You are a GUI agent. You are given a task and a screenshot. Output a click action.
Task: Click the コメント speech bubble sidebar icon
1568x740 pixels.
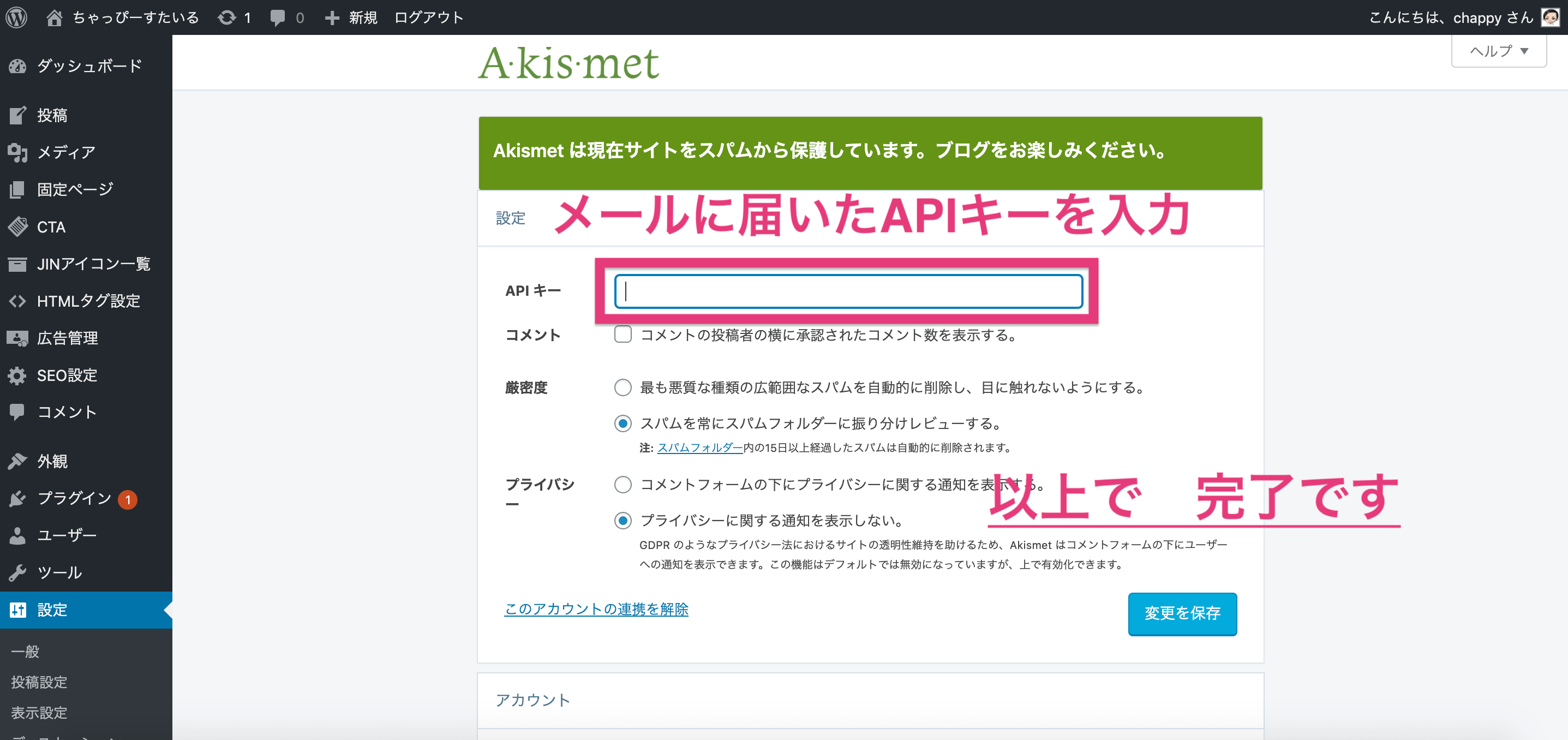point(17,411)
